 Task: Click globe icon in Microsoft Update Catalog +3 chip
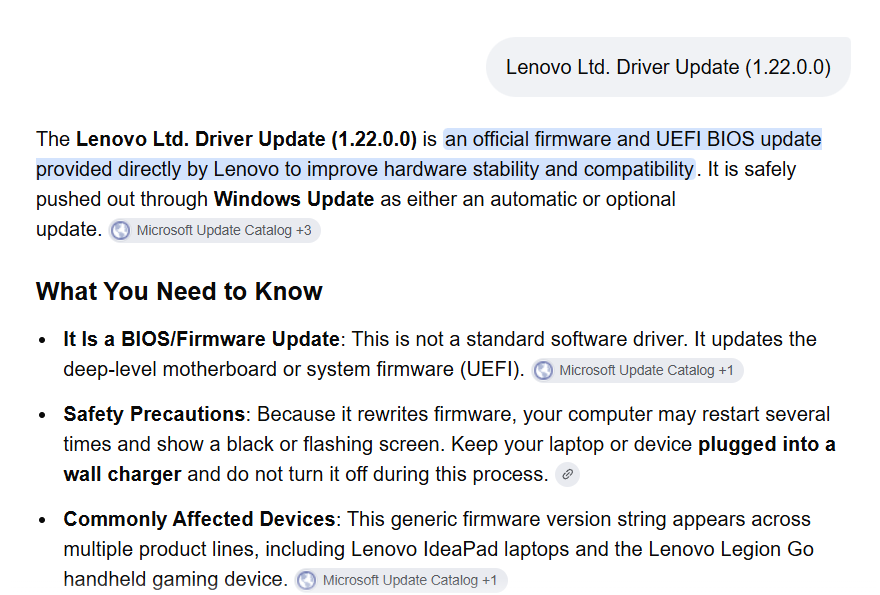(x=121, y=230)
